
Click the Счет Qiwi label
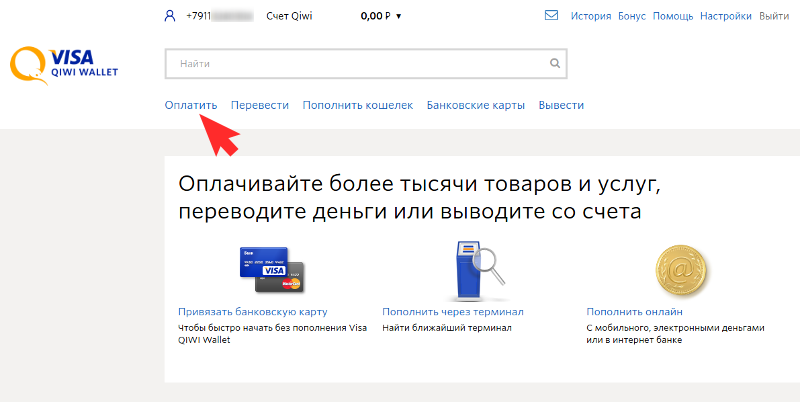[289, 16]
